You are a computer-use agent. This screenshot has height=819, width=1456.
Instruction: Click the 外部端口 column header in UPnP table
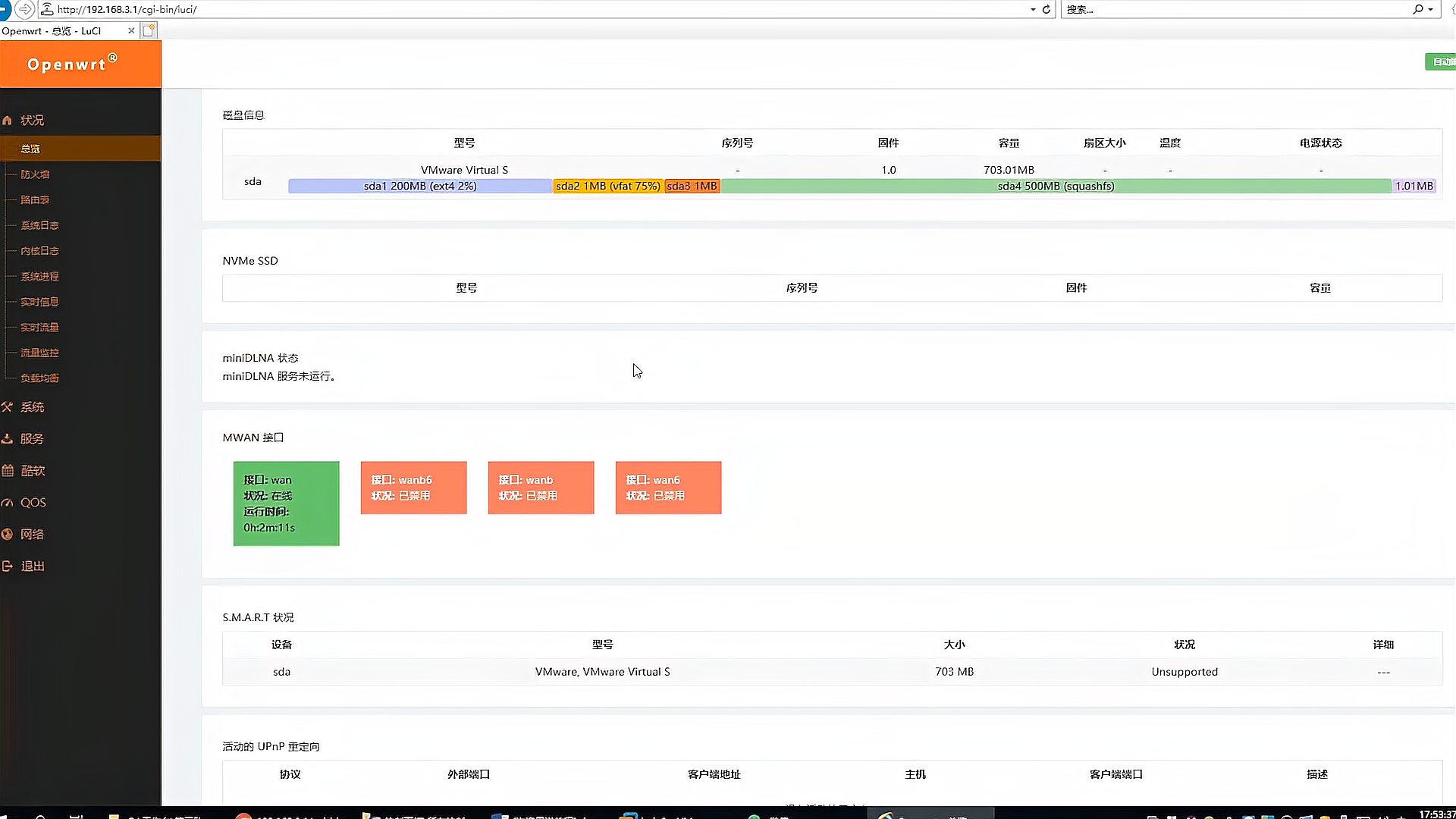pyautogui.click(x=469, y=774)
